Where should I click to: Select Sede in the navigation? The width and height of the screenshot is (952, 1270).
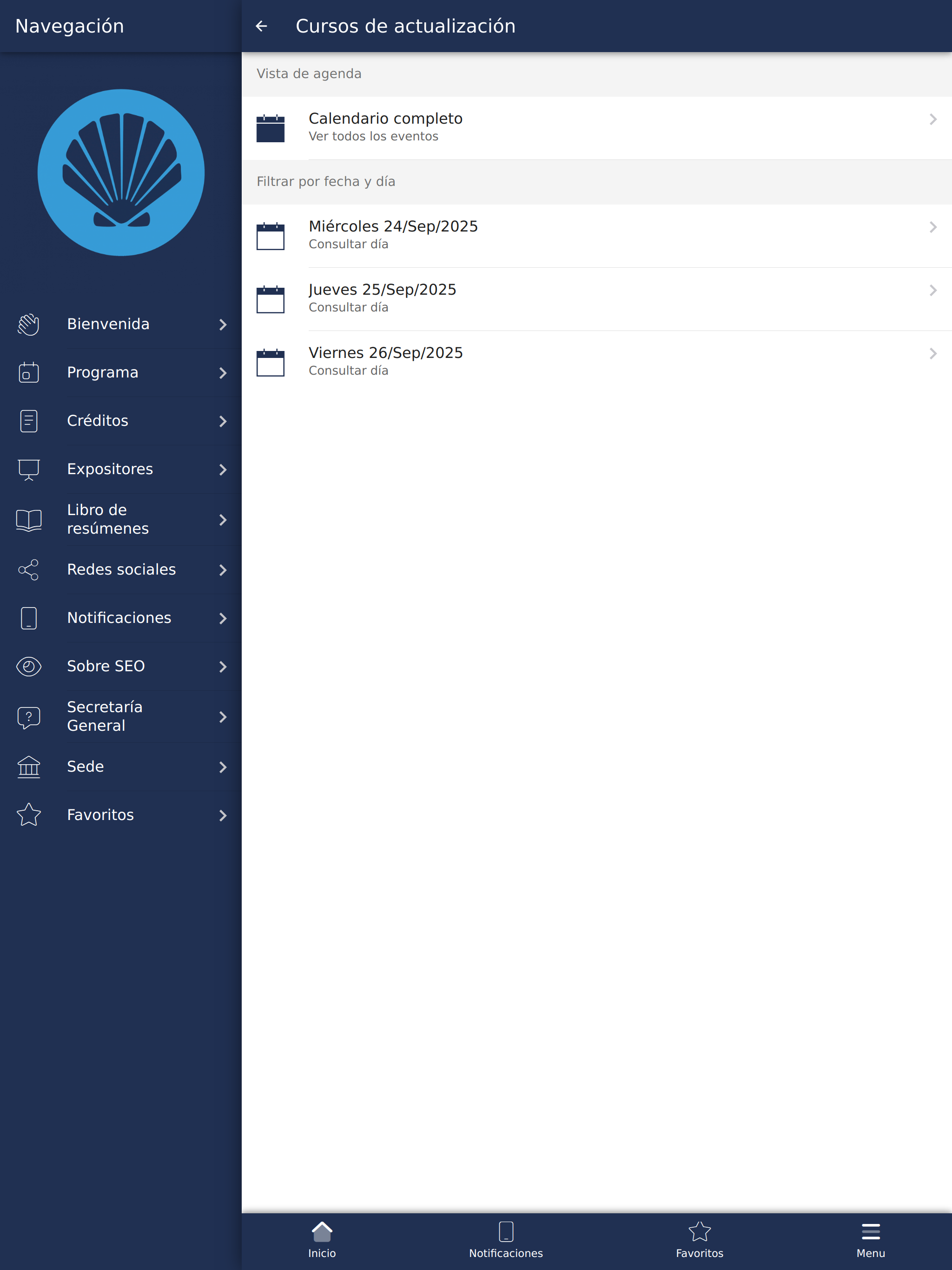[120, 767]
